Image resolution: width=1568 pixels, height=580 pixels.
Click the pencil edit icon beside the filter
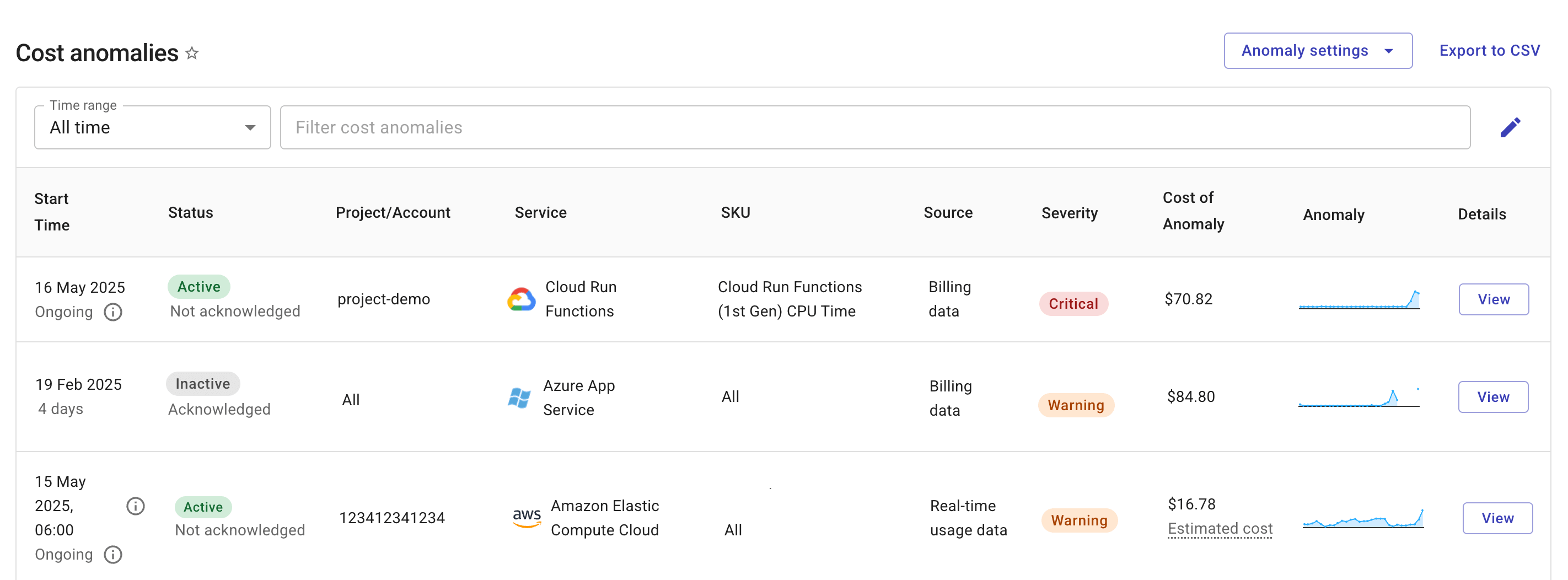[1510, 127]
